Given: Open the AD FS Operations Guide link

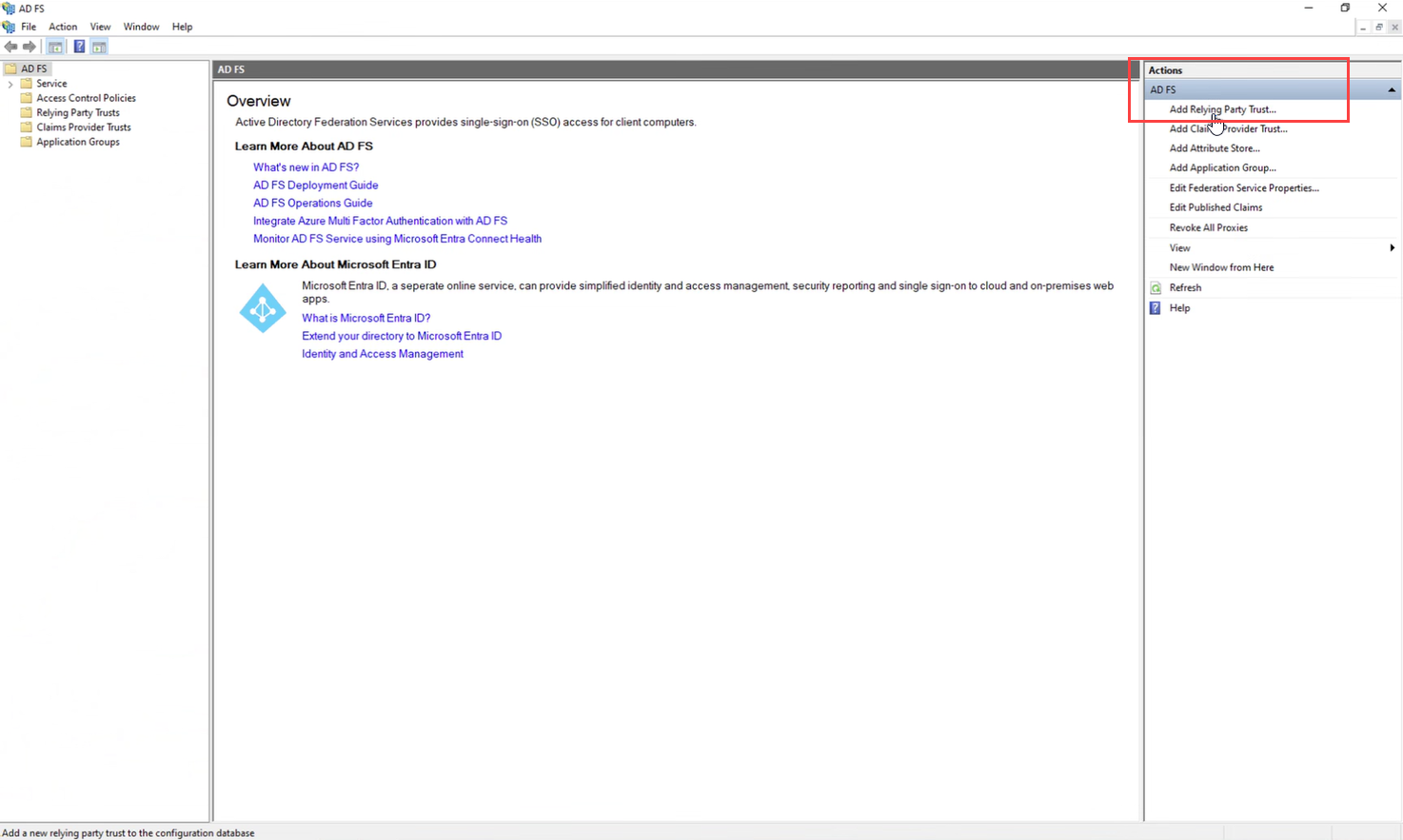Looking at the screenshot, I should (312, 203).
